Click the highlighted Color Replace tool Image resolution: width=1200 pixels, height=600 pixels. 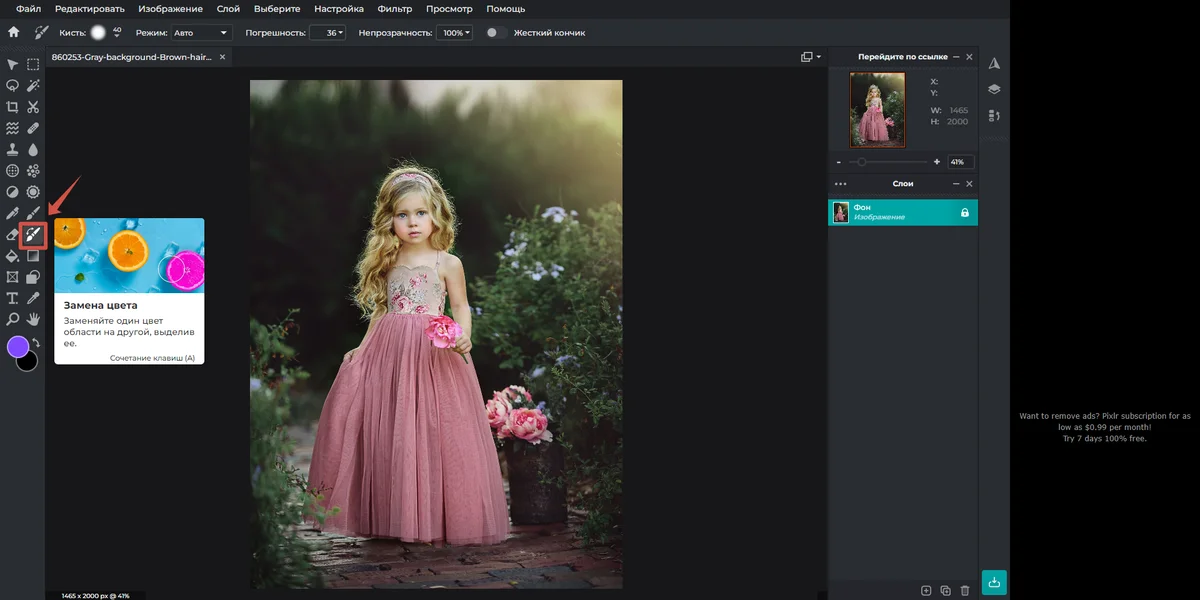(33, 235)
